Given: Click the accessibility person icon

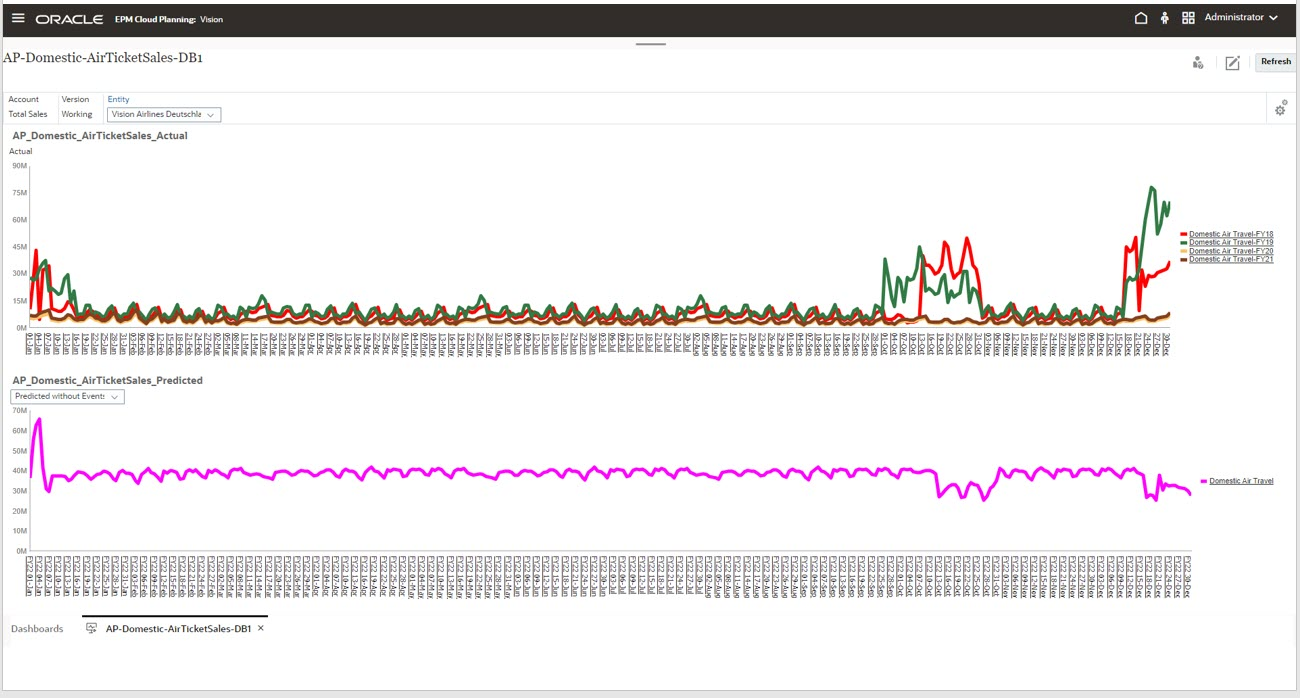Looking at the screenshot, I should (x=1163, y=17).
